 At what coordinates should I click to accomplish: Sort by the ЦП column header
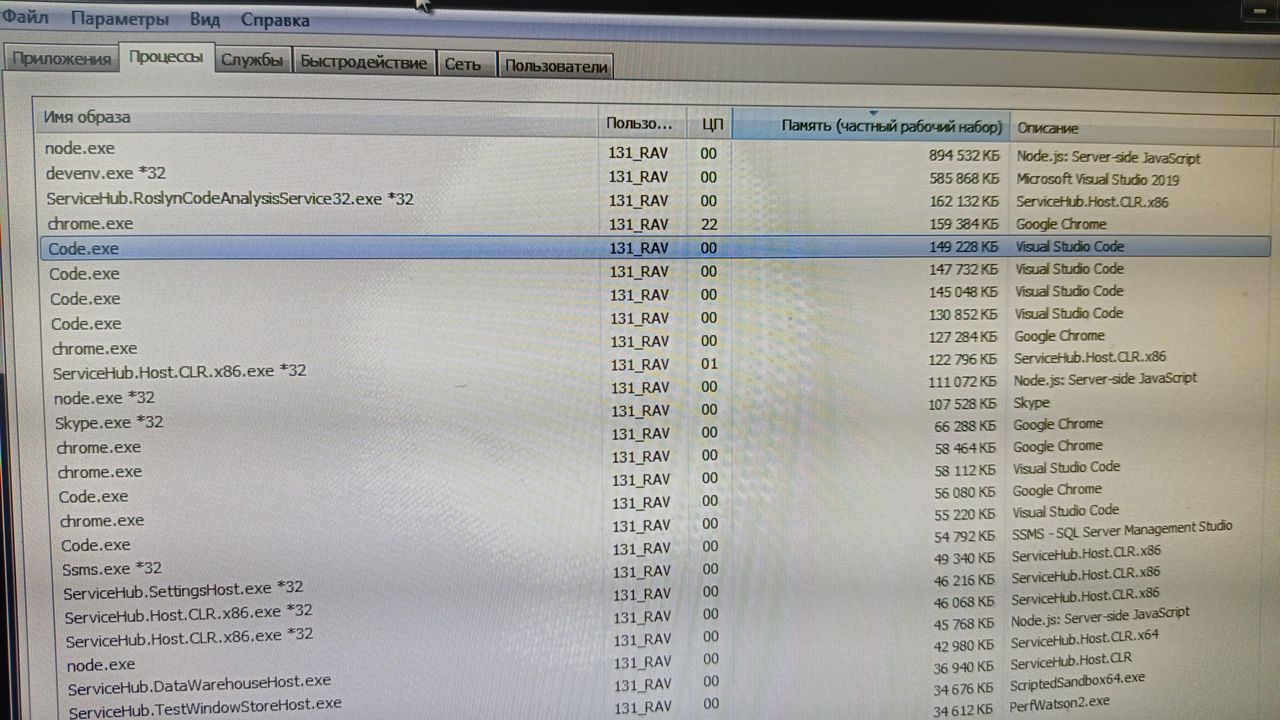coord(711,125)
